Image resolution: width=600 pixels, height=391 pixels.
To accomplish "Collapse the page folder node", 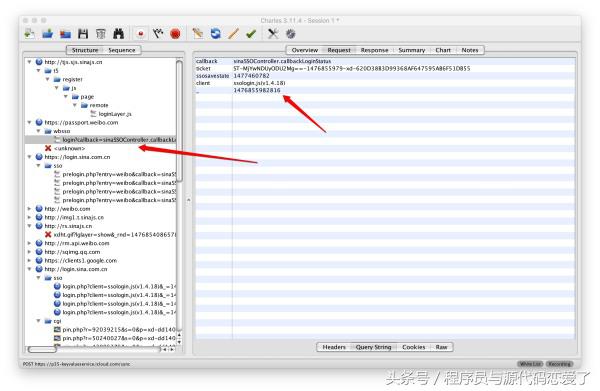I will click(65, 96).
